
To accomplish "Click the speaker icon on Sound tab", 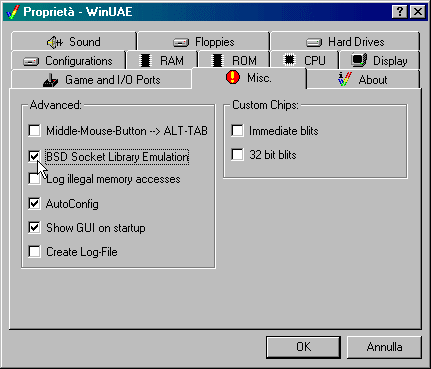I will coord(54,42).
